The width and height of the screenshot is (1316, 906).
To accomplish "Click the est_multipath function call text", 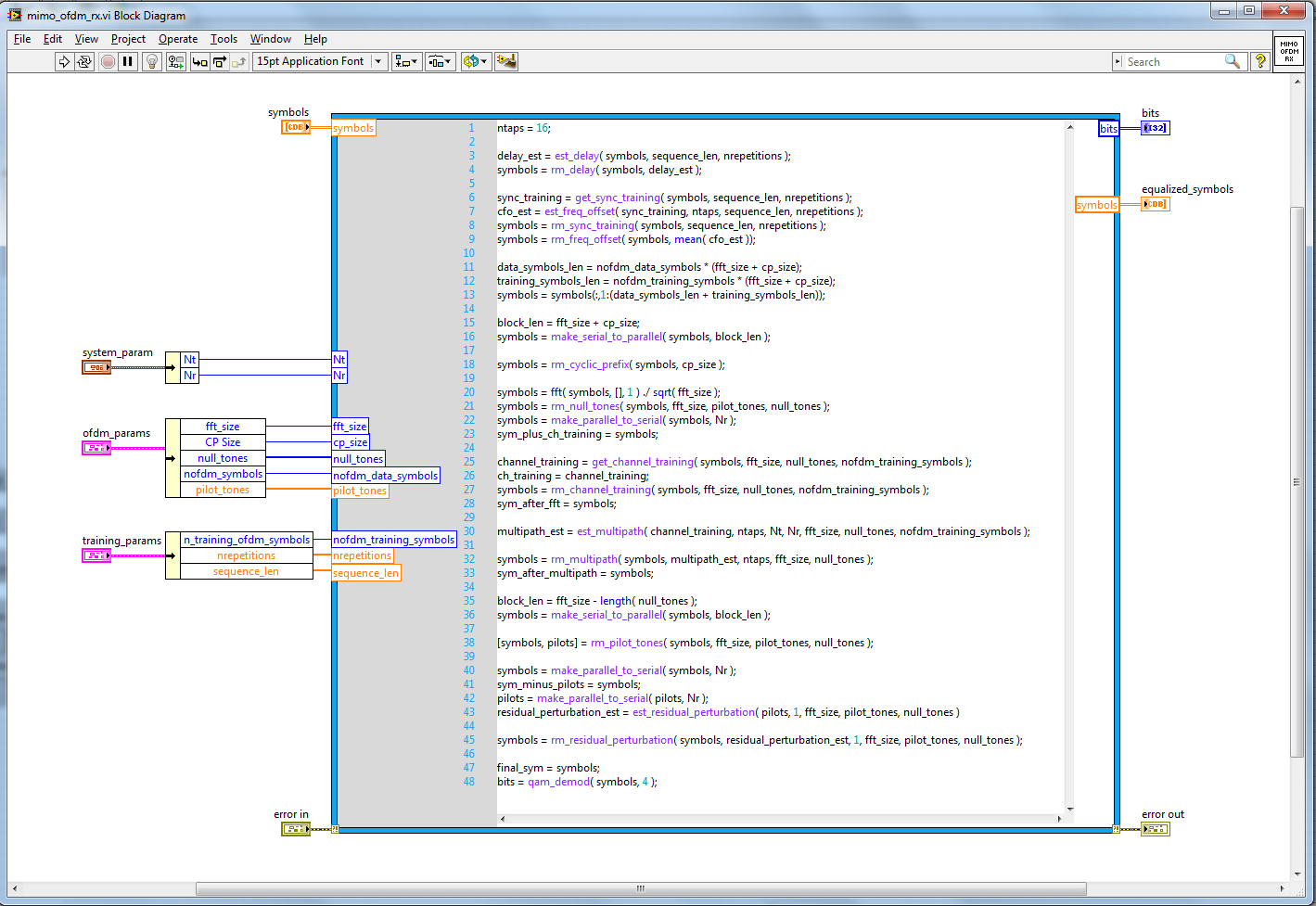I will coord(610,531).
